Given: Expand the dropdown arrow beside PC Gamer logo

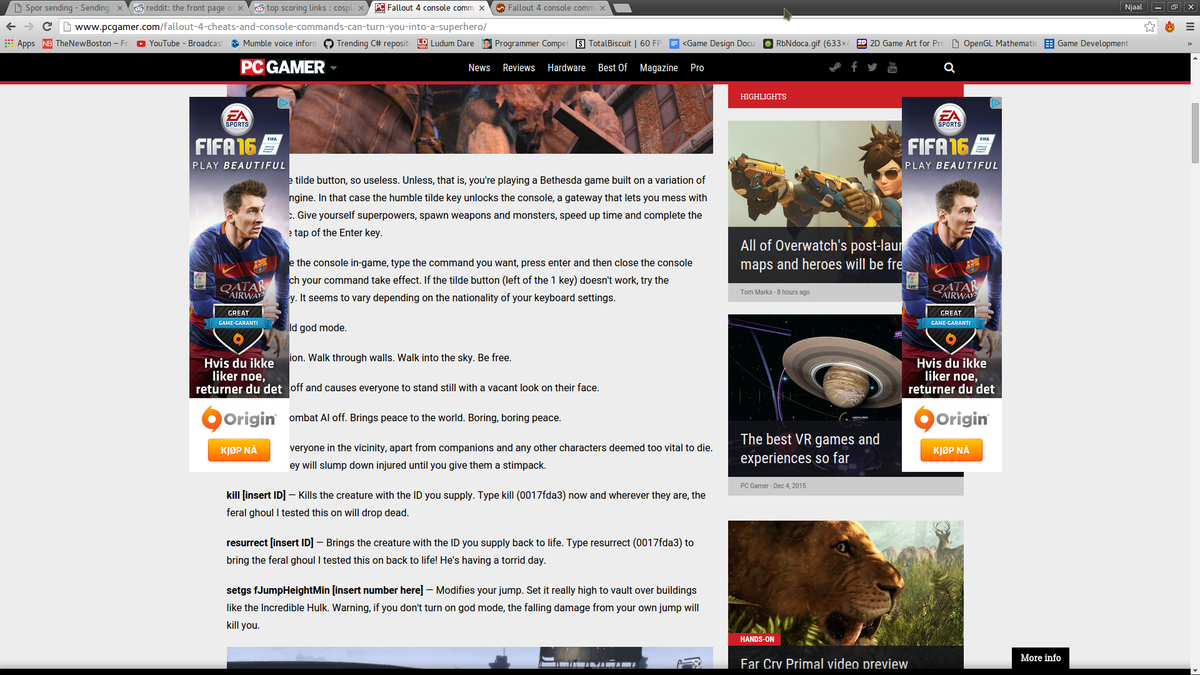Looking at the screenshot, I should click(333, 68).
